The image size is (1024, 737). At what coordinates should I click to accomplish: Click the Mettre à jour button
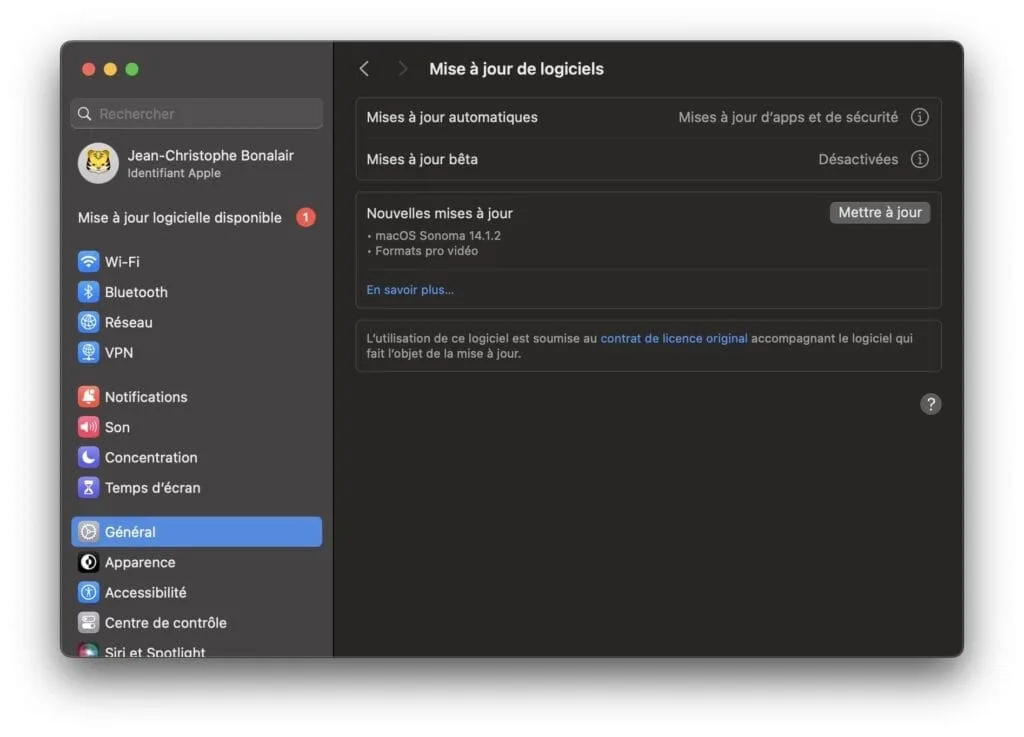pos(879,212)
